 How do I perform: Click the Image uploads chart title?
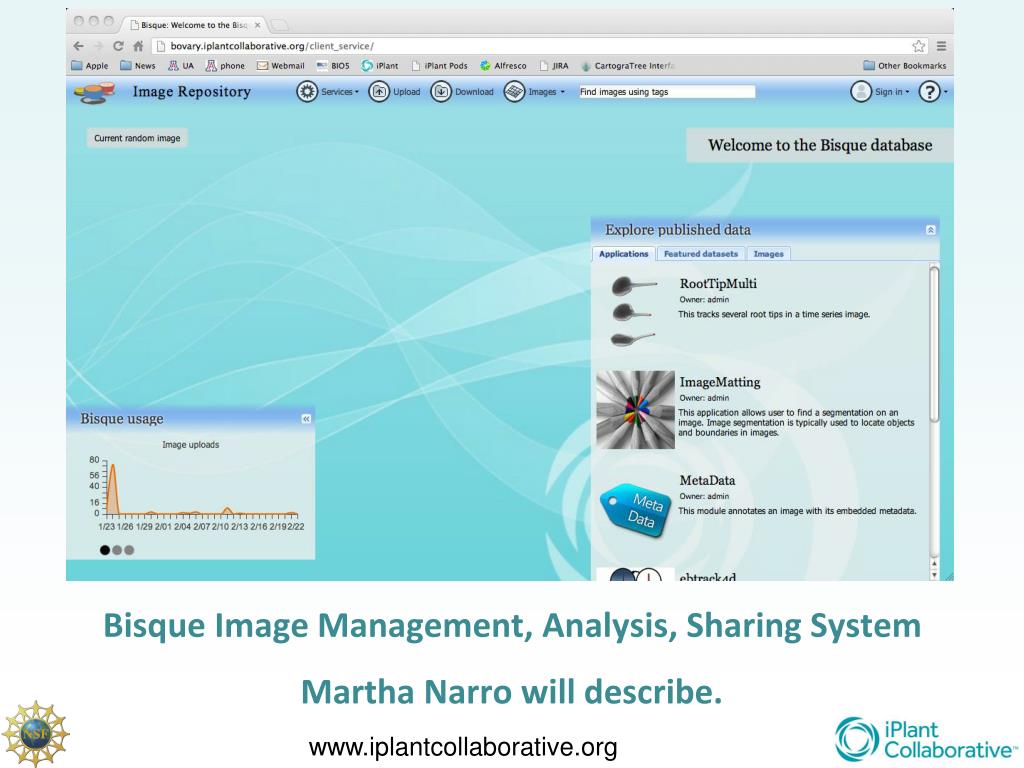pos(191,445)
